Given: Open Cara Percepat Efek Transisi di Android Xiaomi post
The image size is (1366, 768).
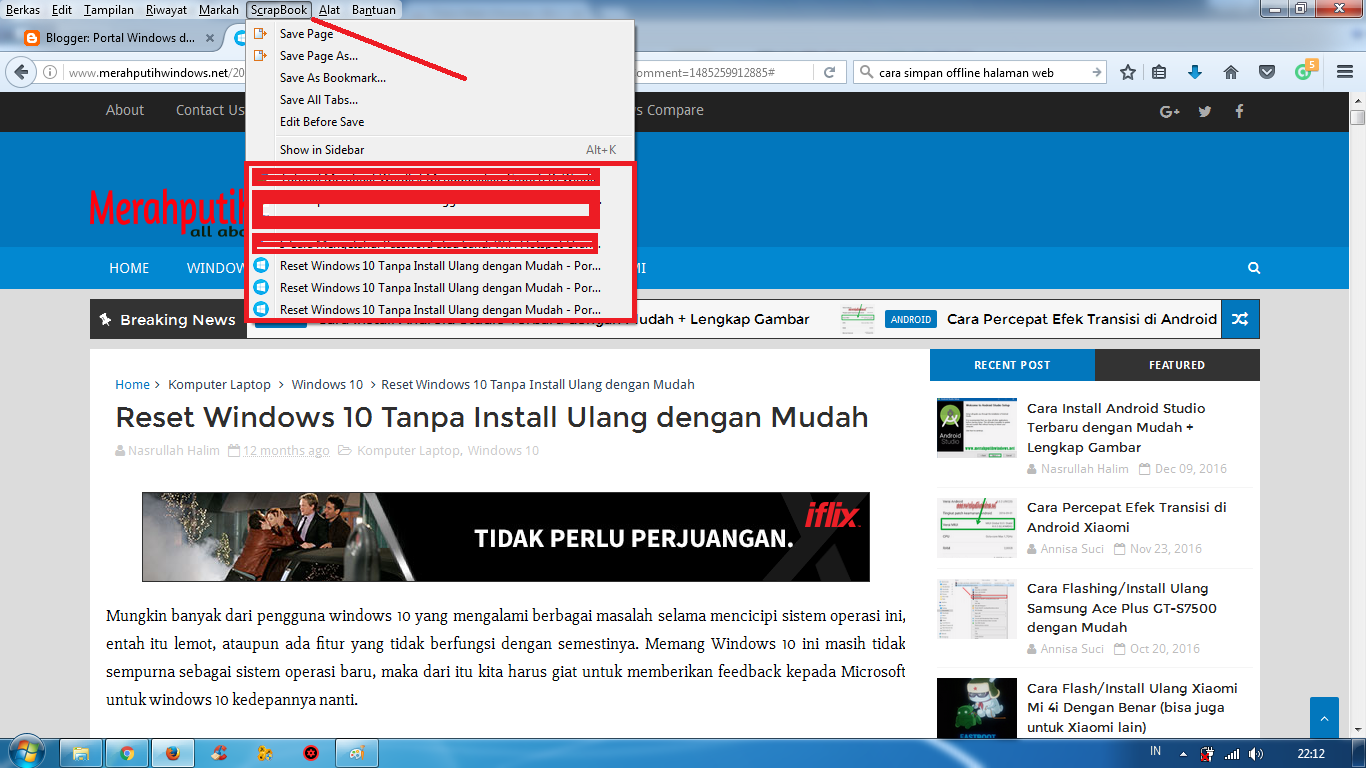Looking at the screenshot, I should tap(1126, 517).
